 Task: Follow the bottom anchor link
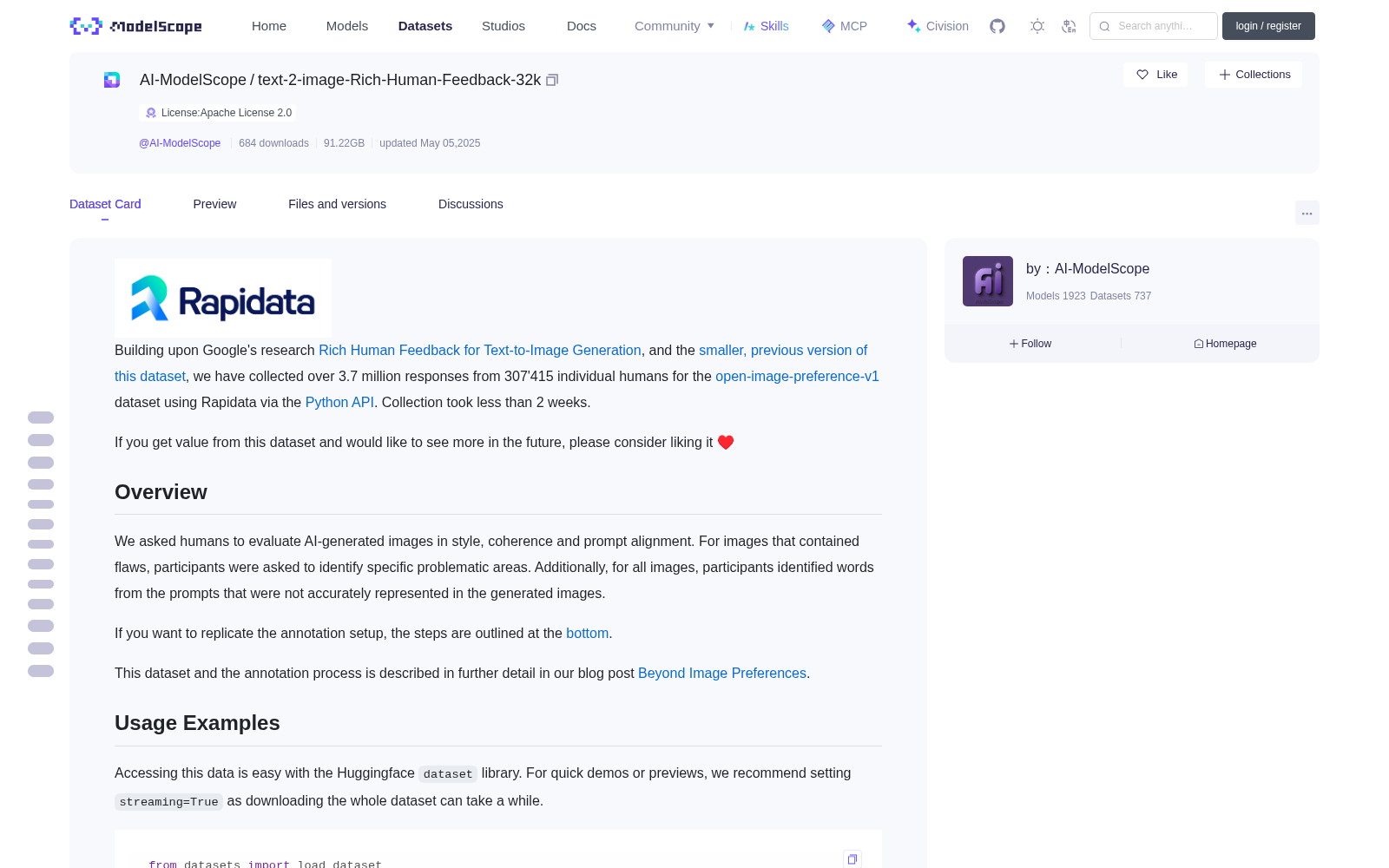tap(587, 633)
